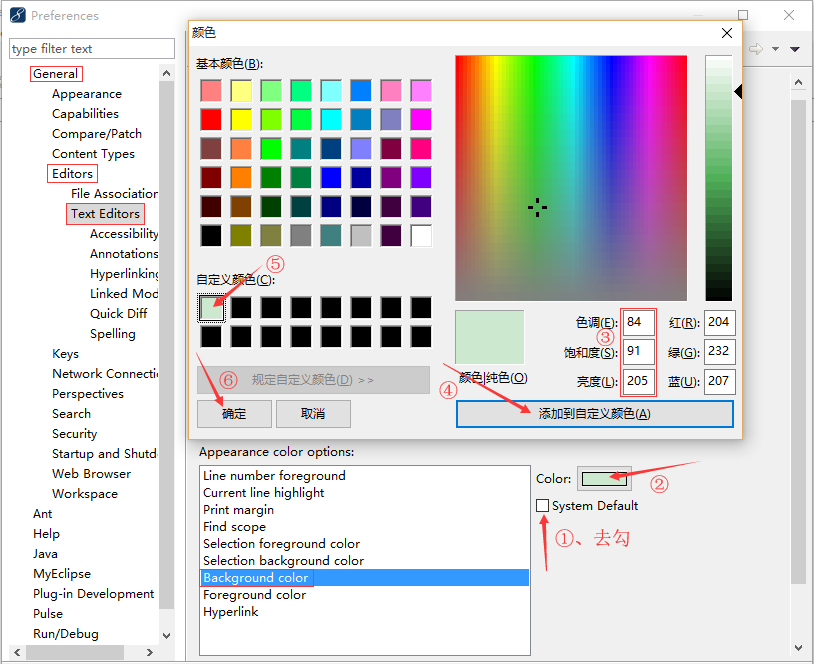The width and height of the screenshot is (814, 664).
Task: Pick the orange basic color swatch
Action: [x=241, y=178]
